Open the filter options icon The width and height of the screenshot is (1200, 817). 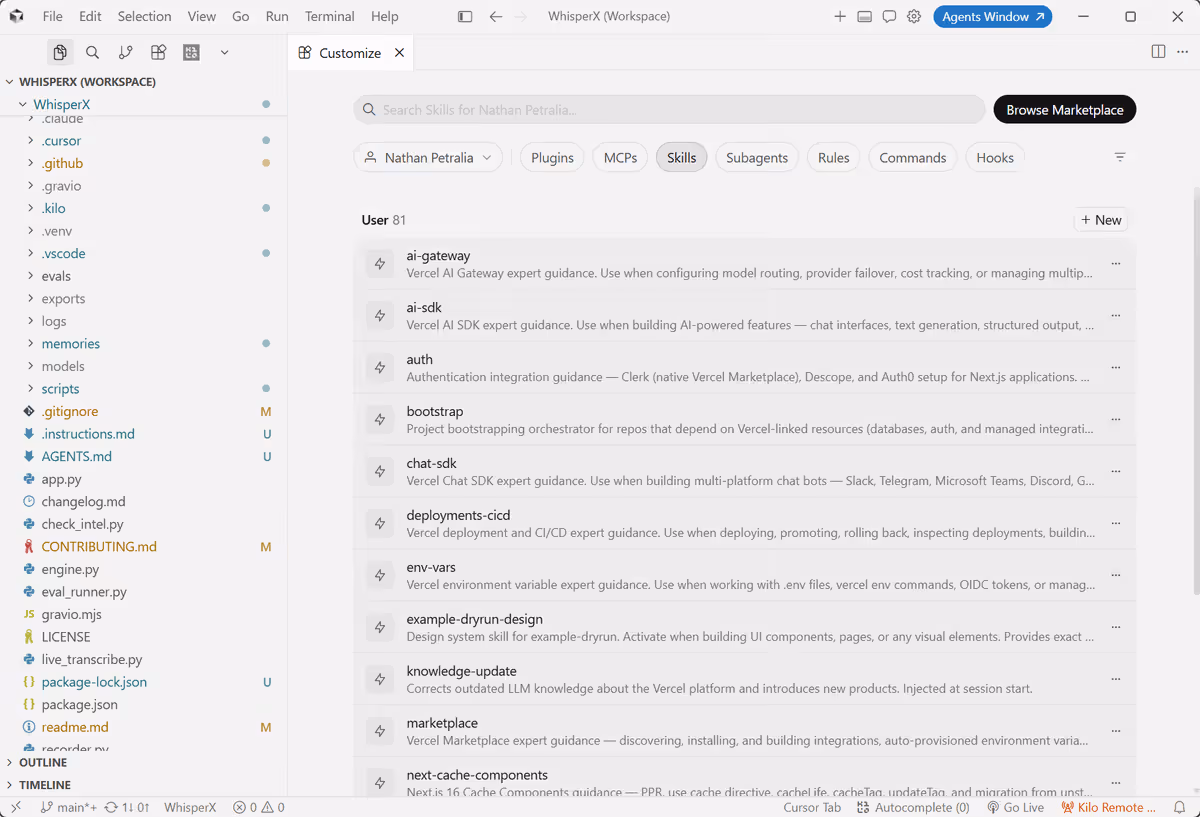click(1120, 158)
